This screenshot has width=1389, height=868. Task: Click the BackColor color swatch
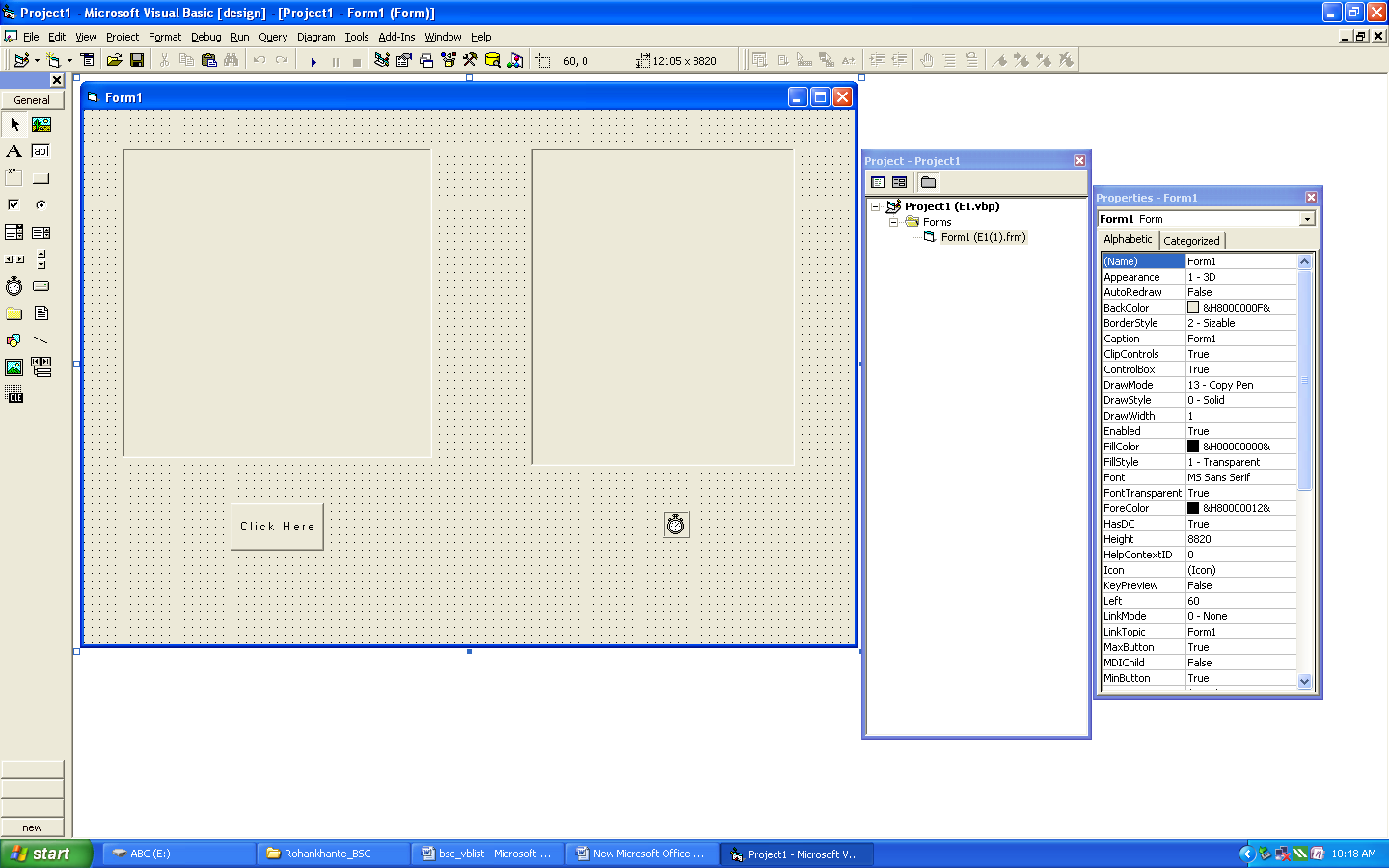pyautogui.click(x=1193, y=308)
